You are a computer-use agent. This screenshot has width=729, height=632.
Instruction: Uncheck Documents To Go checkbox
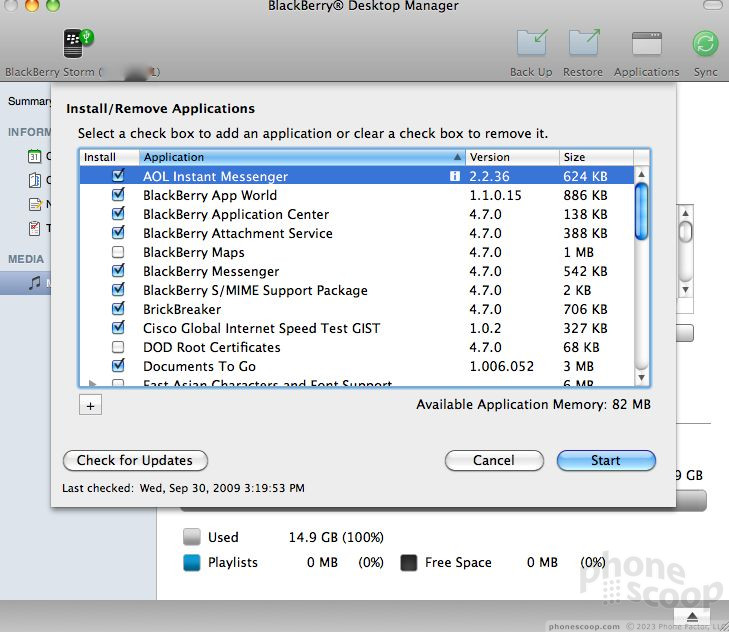pos(118,366)
